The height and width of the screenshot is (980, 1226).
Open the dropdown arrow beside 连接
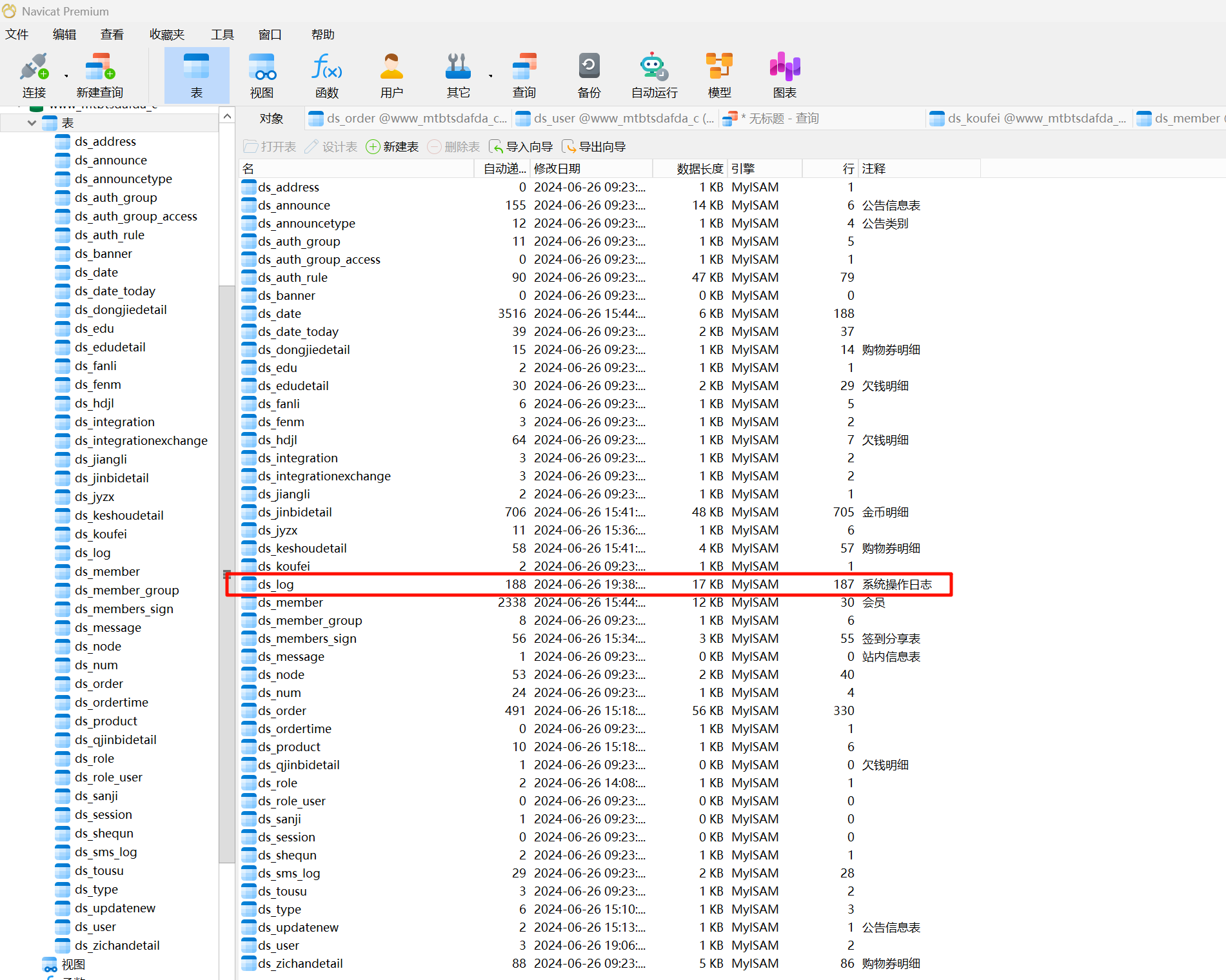pyautogui.click(x=66, y=76)
